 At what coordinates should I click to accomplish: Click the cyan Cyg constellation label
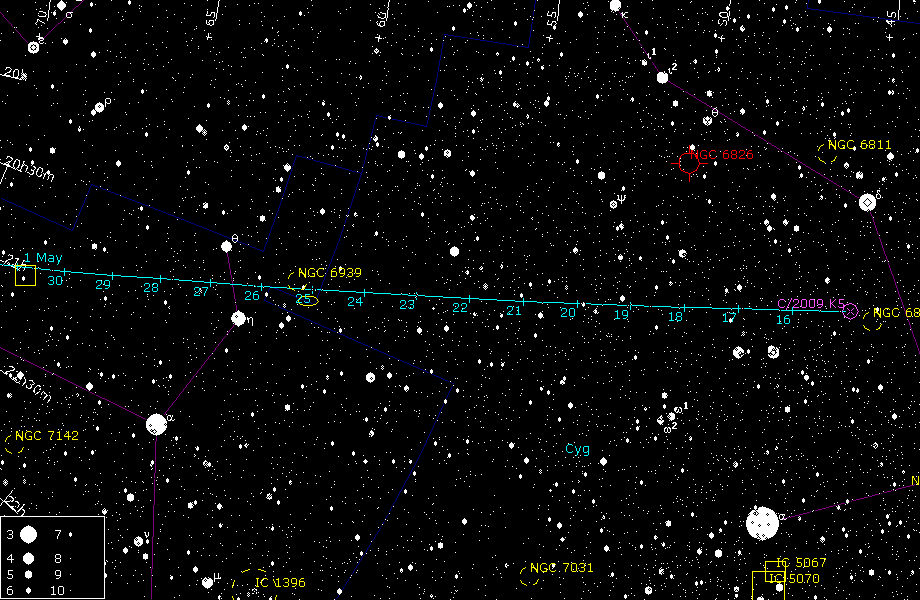[x=578, y=449]
